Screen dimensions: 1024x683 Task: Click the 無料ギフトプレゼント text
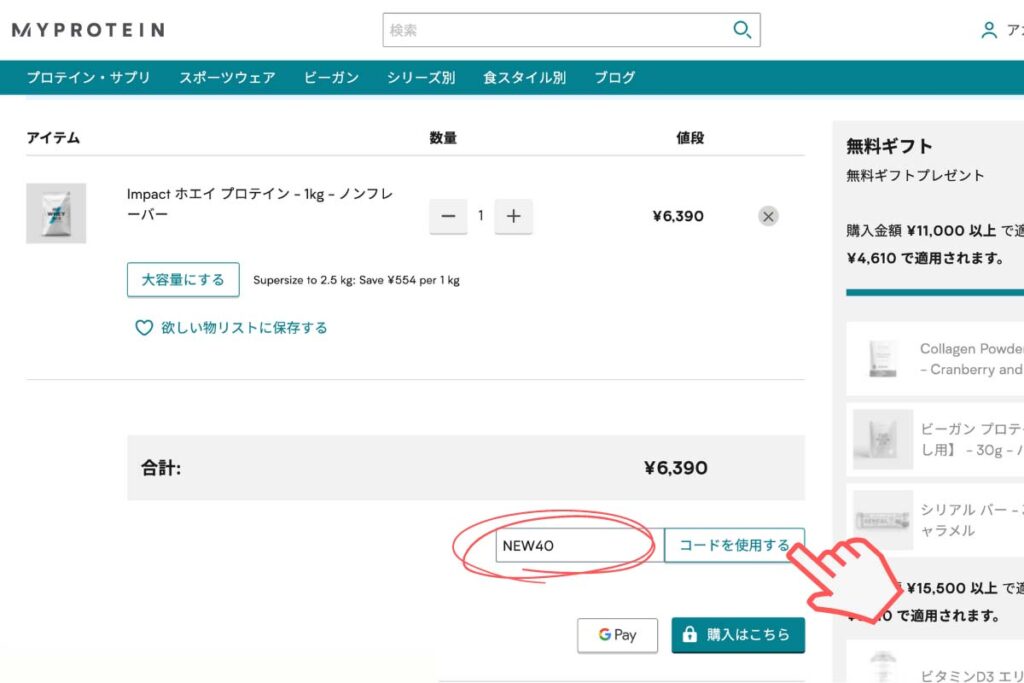coord(915,176)
